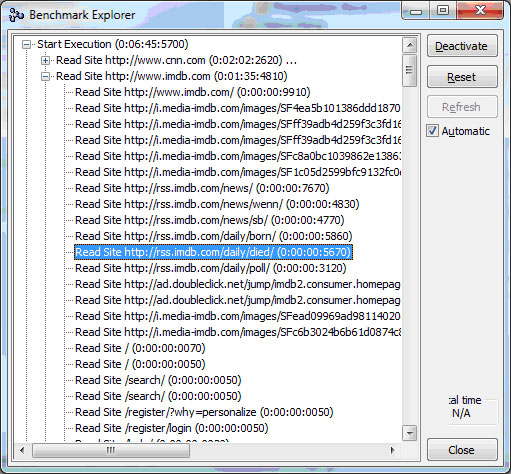
Task: Click the Deactivate button
Action: 462,46
